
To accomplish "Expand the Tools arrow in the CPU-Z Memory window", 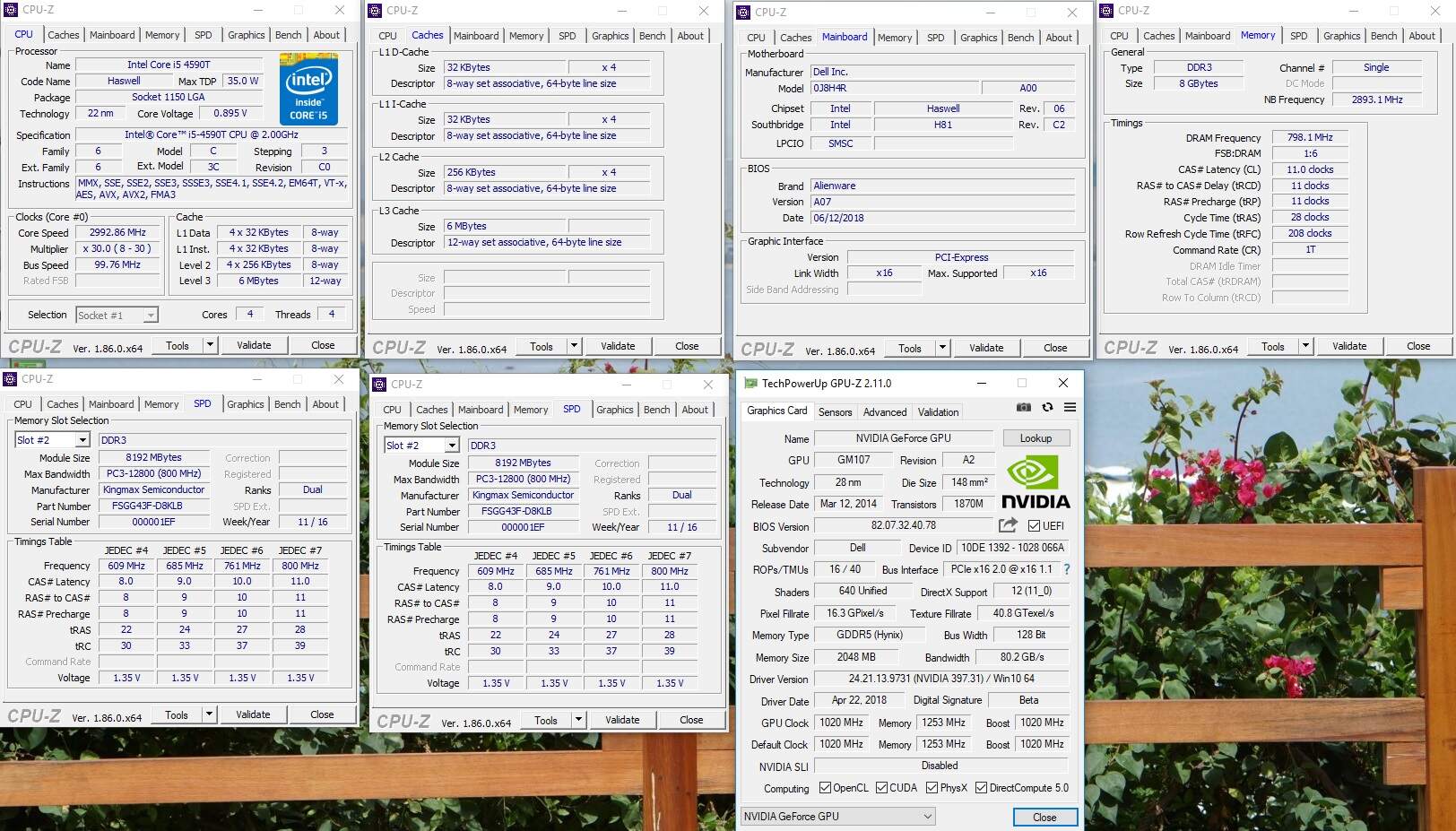I will click(1305, 346).
